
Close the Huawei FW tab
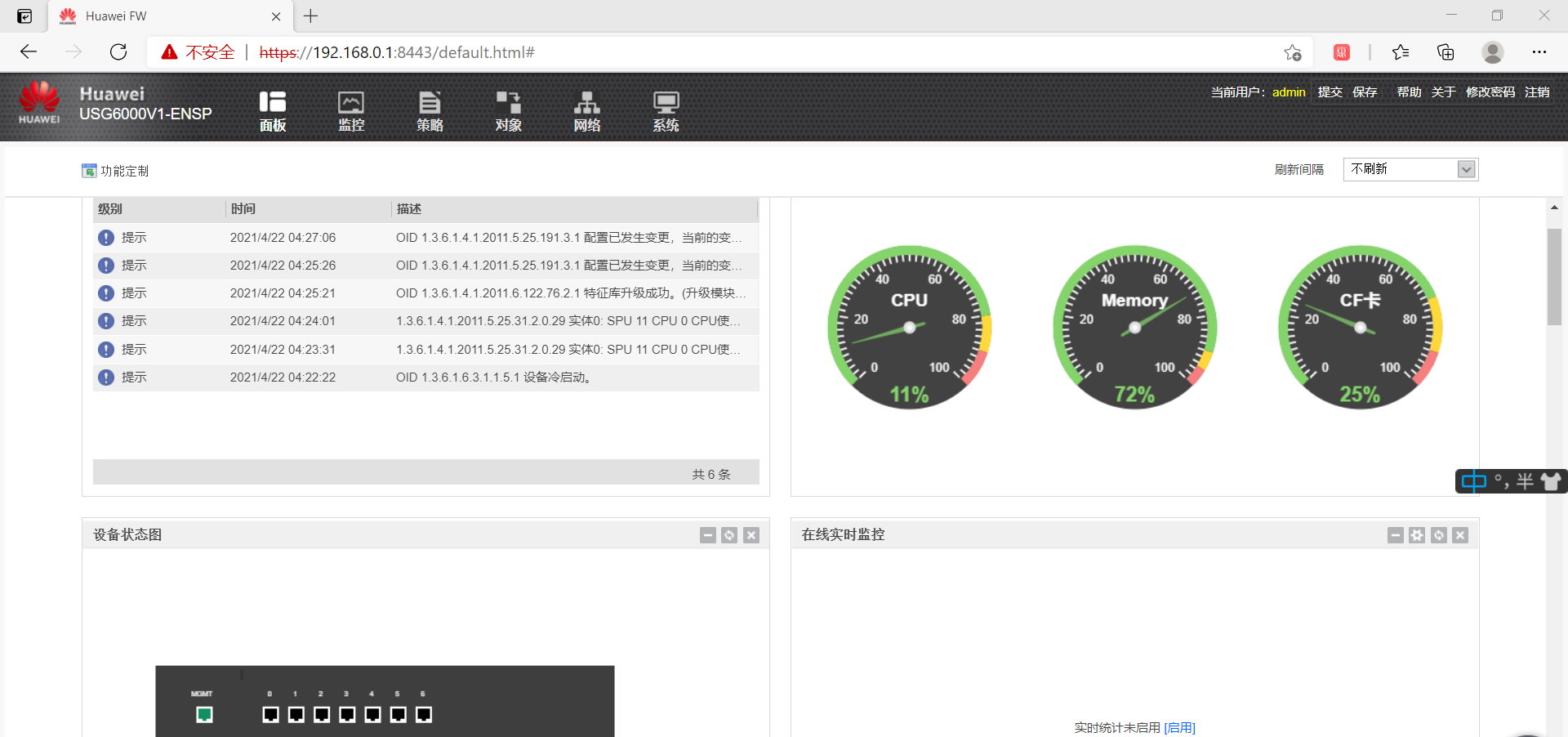coord(276,16)
